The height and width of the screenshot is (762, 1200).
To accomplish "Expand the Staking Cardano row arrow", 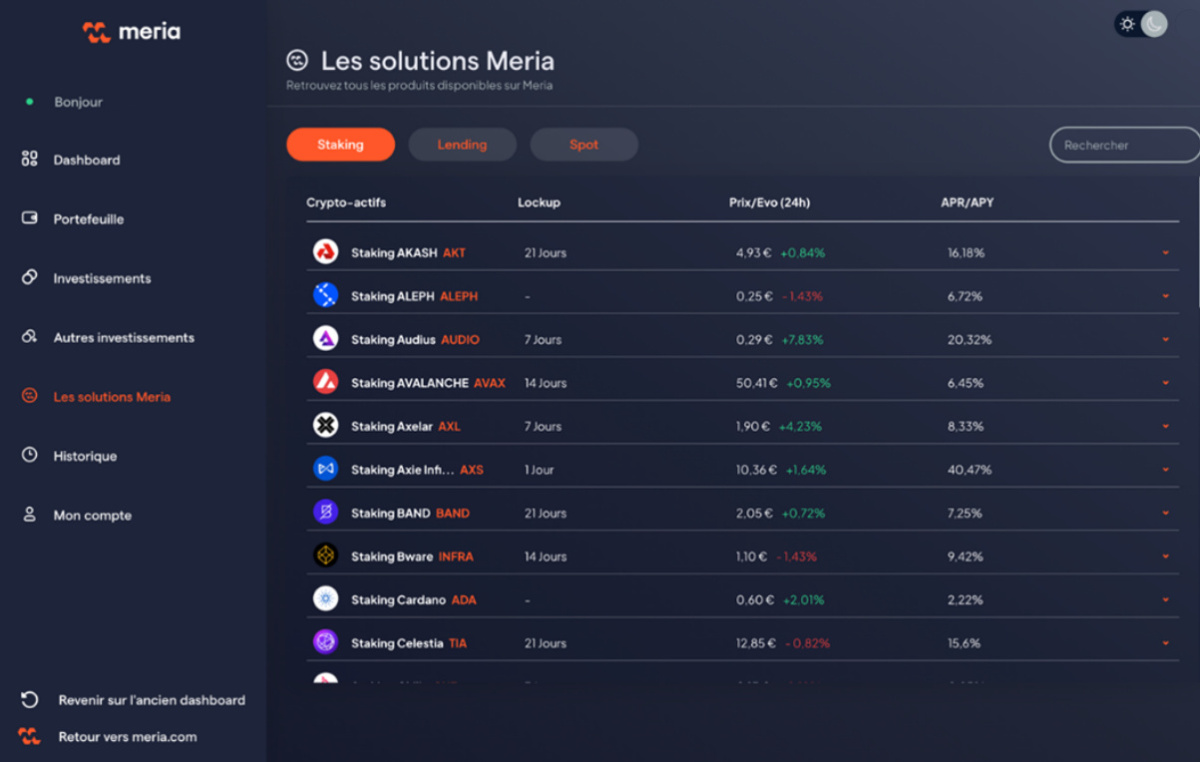I will click(x=1166, y=600).
